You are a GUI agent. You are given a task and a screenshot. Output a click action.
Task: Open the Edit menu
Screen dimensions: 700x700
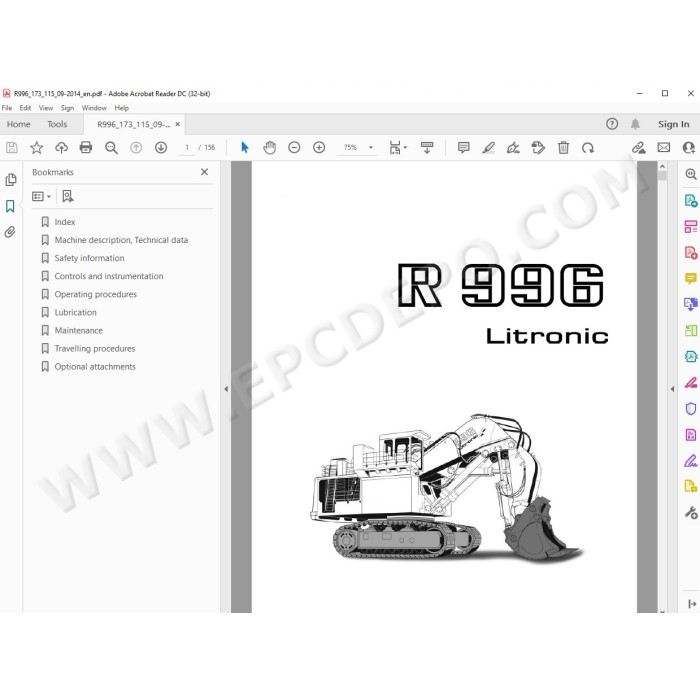click(x=25, y=108)
